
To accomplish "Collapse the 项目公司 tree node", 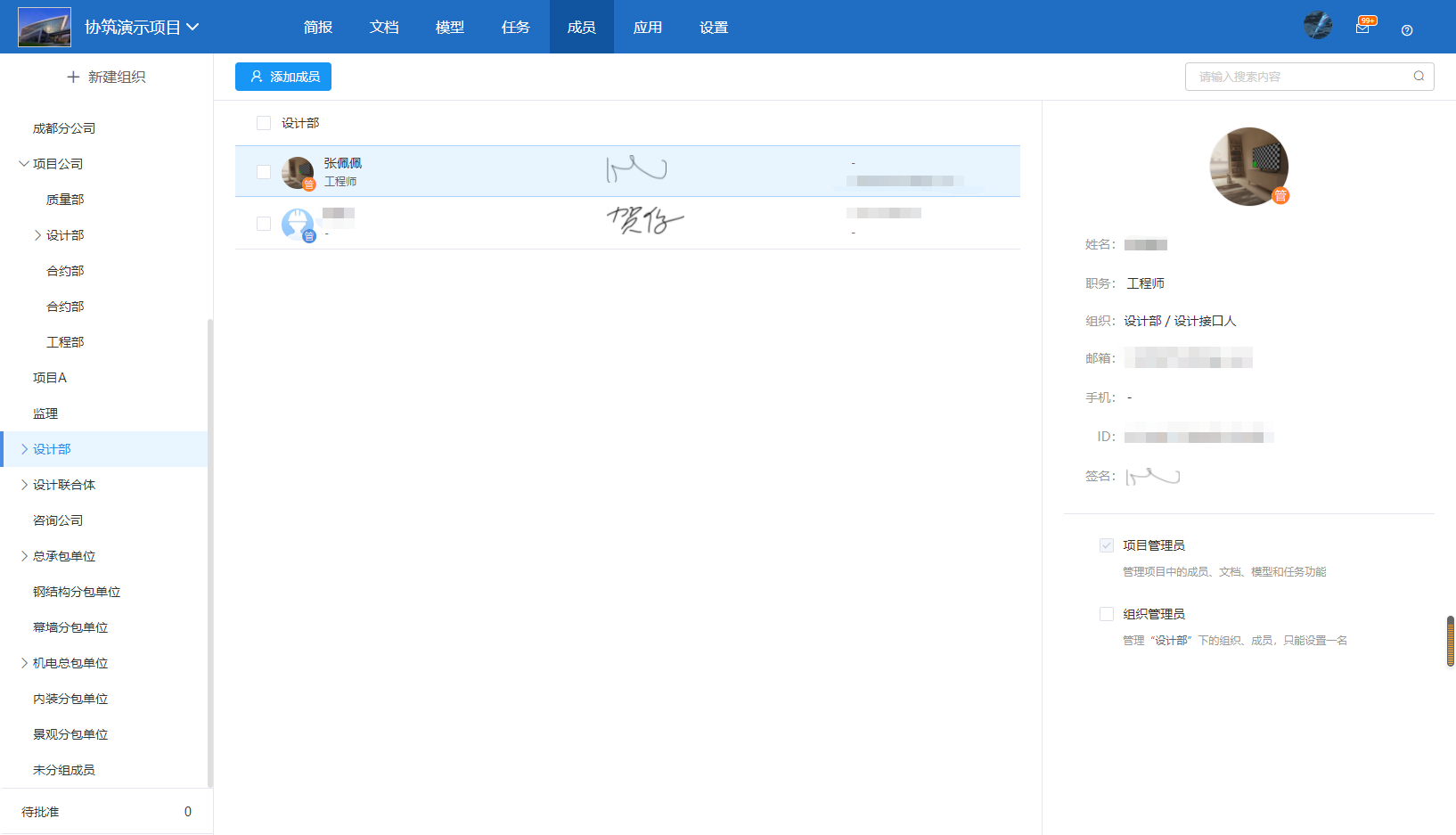I will coord(24,163).
